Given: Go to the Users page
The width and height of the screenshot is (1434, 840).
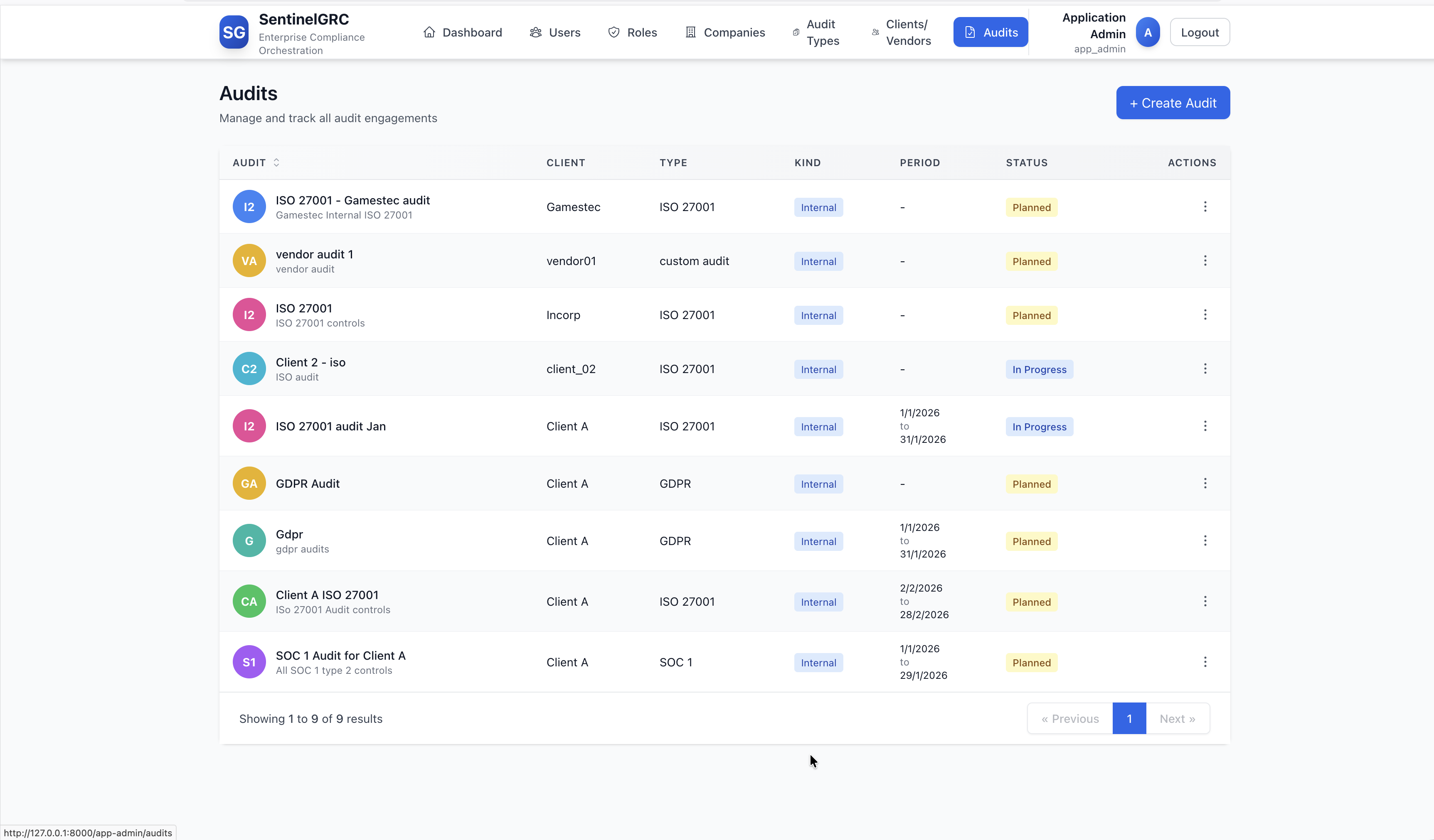Looking at the screenshot, I should [x=555, y=32].
